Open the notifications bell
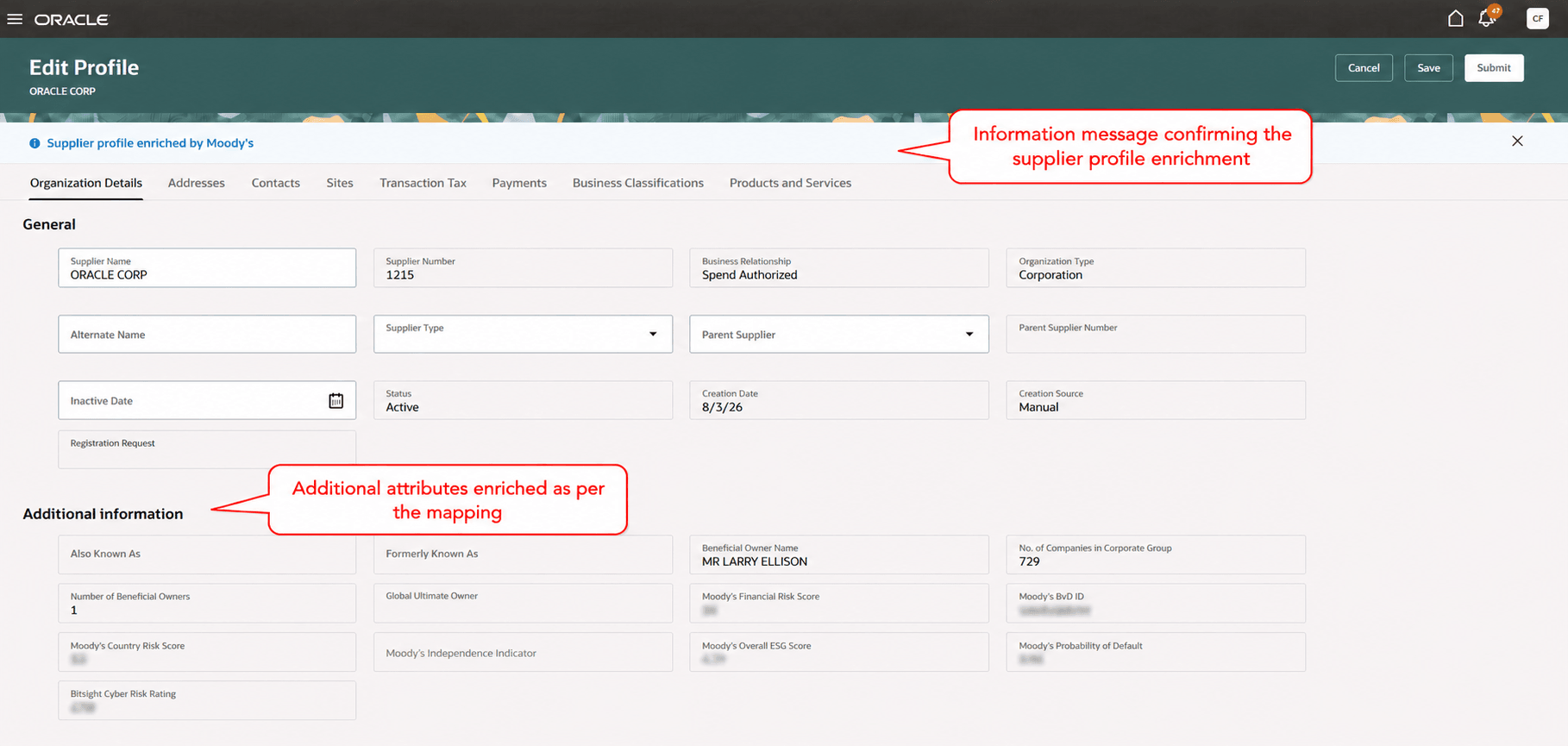The width and height of the screenshot is (1568, 746). point(1487,18)
